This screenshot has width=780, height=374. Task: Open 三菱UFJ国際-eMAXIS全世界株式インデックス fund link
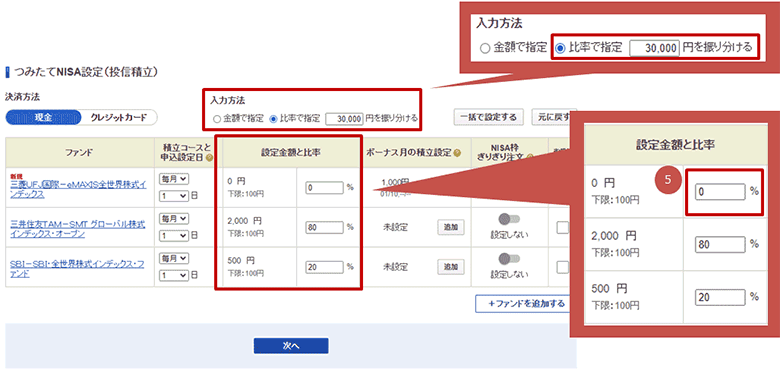tap(78, 189)
